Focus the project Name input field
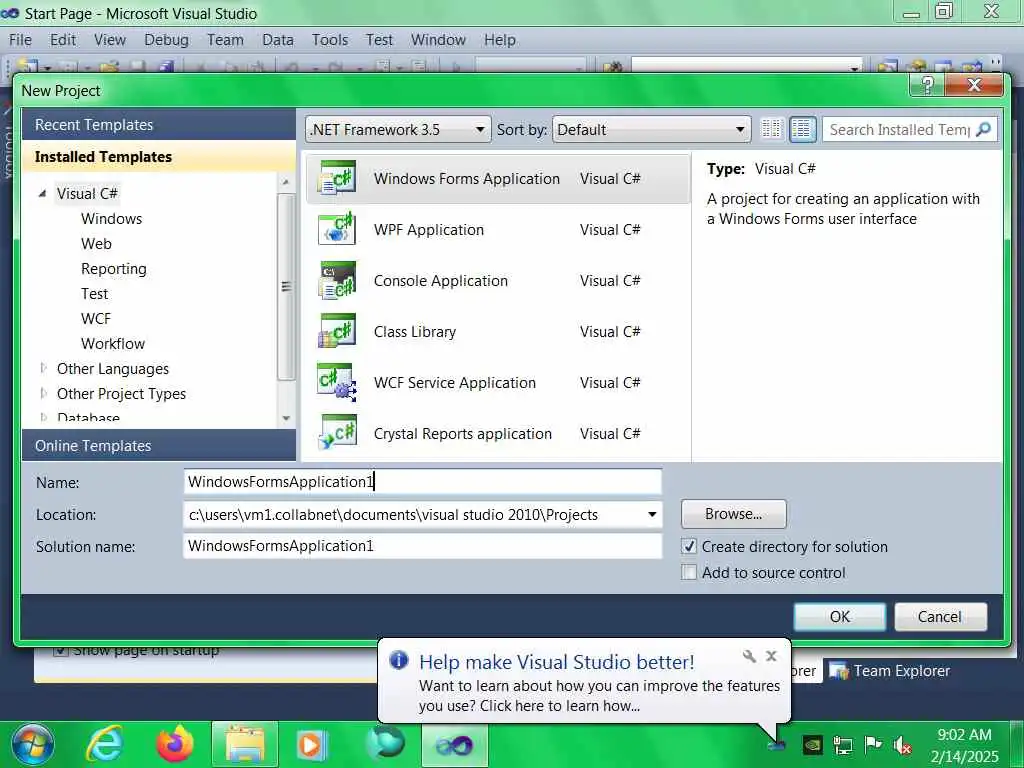Screen dimensions: 1024x768 coord(423,481)
